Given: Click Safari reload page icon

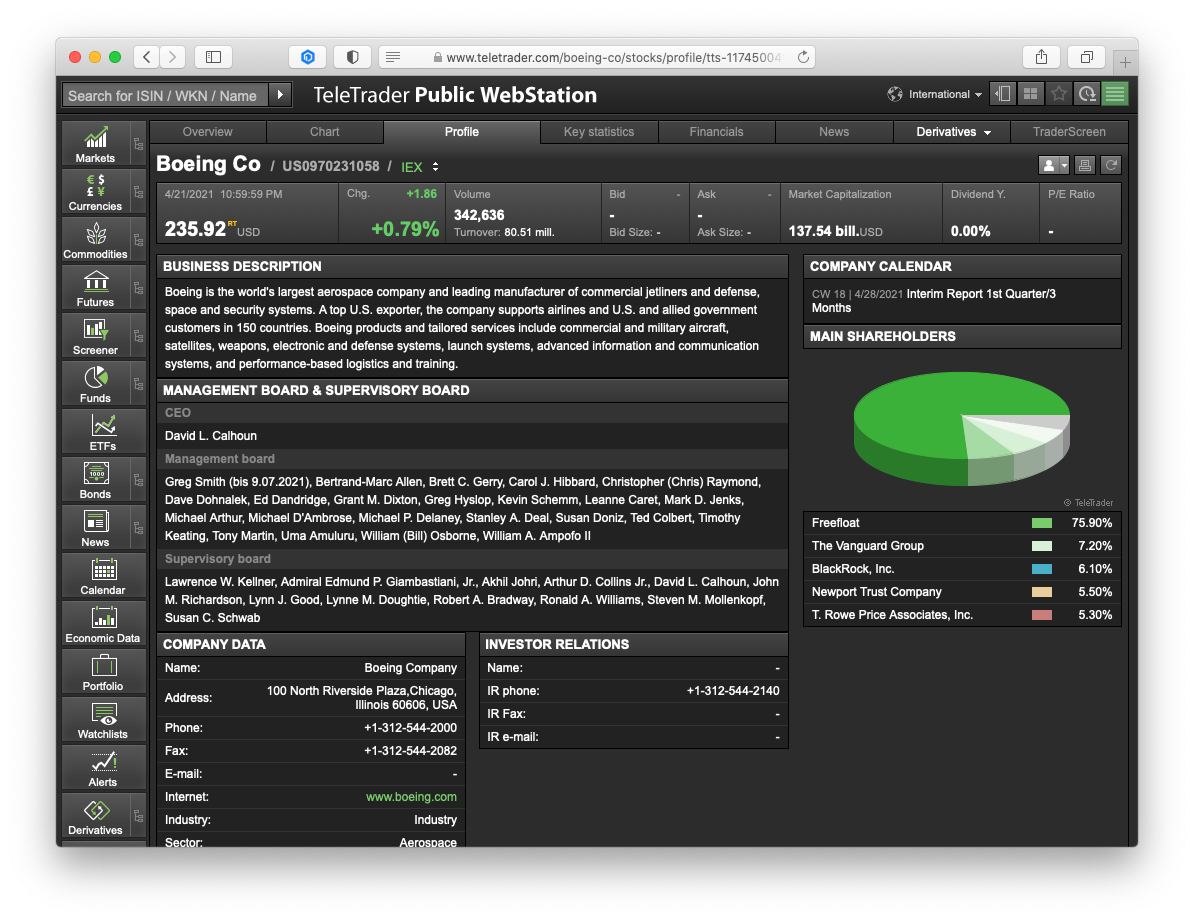Looking at the screenshot, I should click(x=803, y=57).
